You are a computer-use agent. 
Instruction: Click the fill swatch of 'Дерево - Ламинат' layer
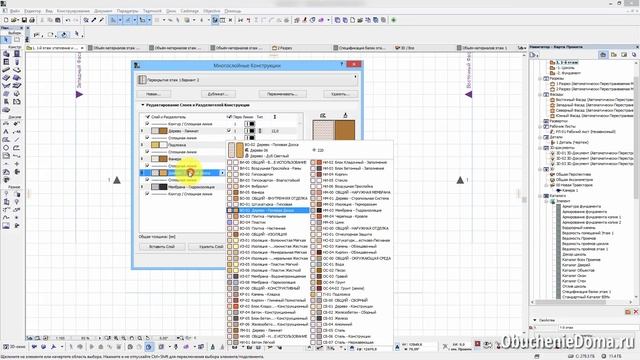click(x=159, y=131)
